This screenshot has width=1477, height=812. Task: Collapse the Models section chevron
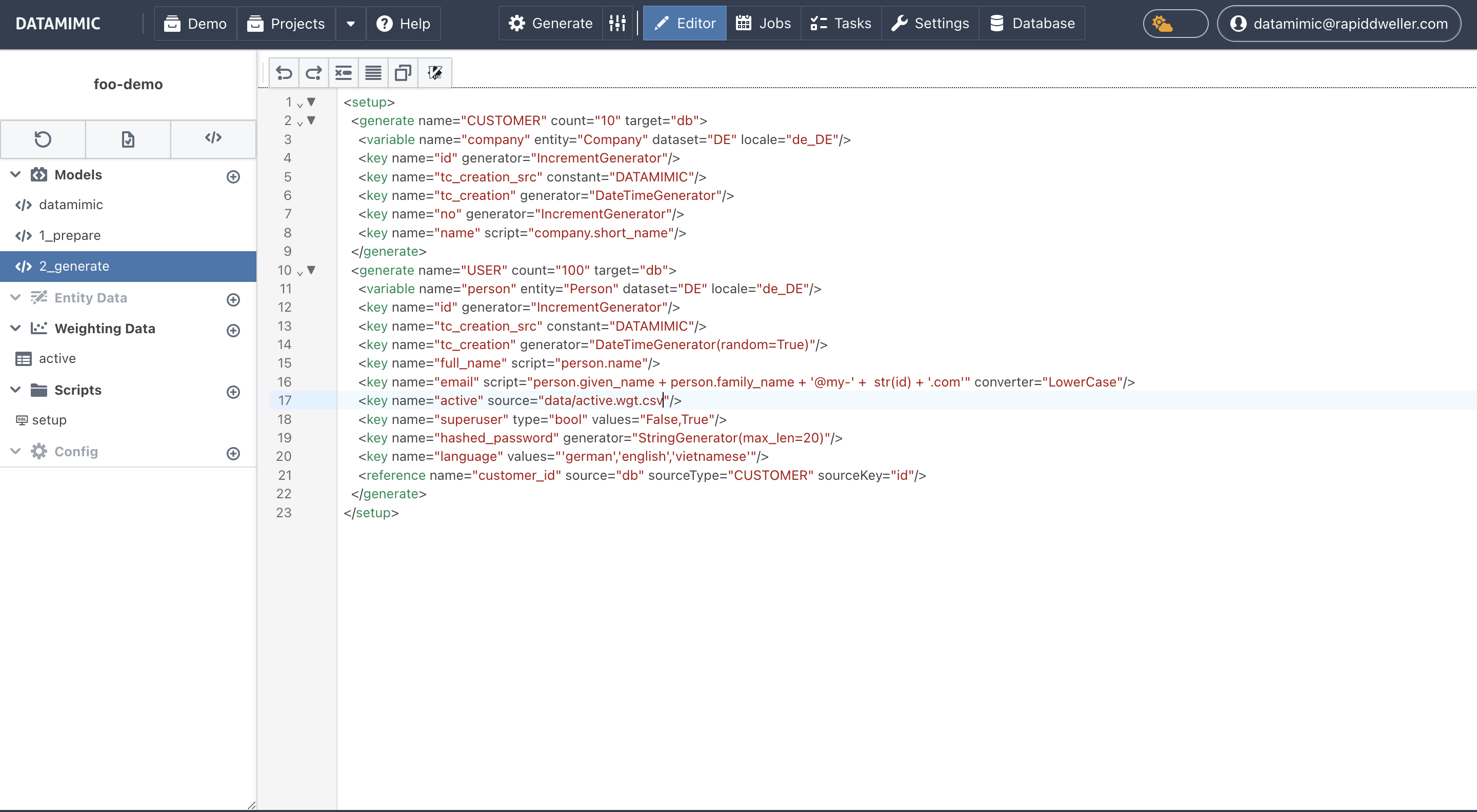pos(16,174)
